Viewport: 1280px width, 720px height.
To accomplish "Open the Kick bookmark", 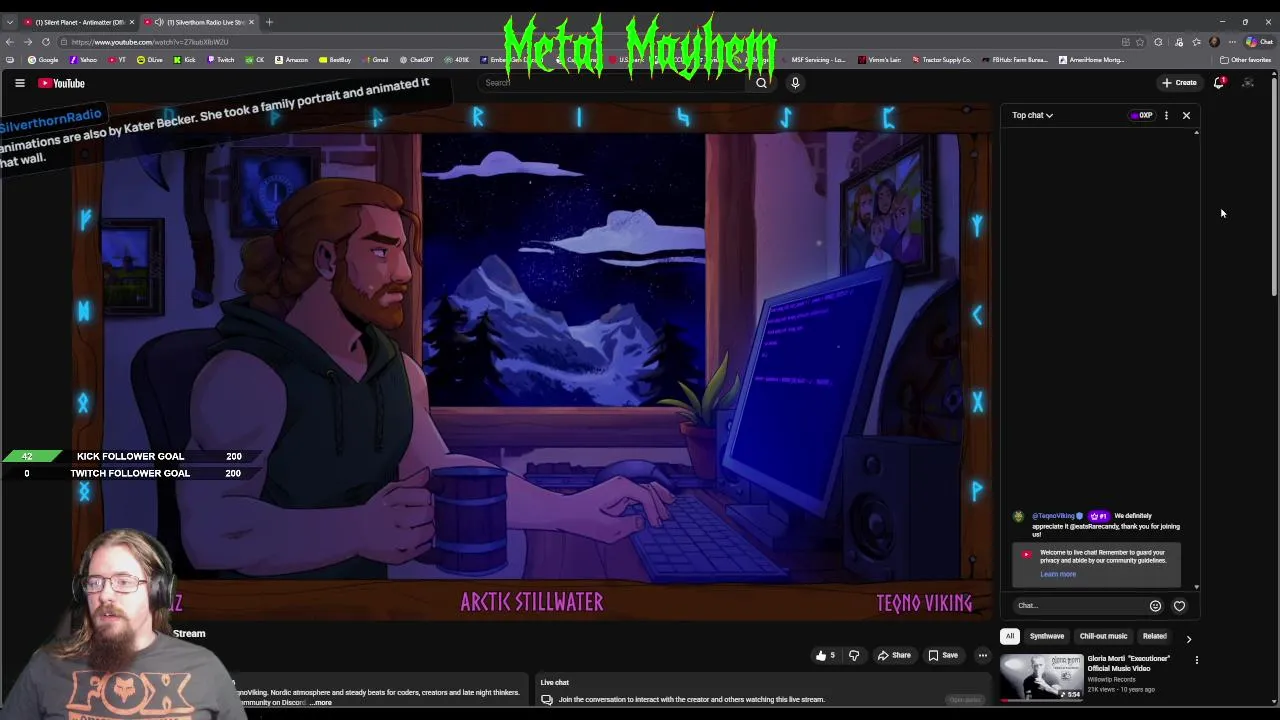I will [185, 60].
